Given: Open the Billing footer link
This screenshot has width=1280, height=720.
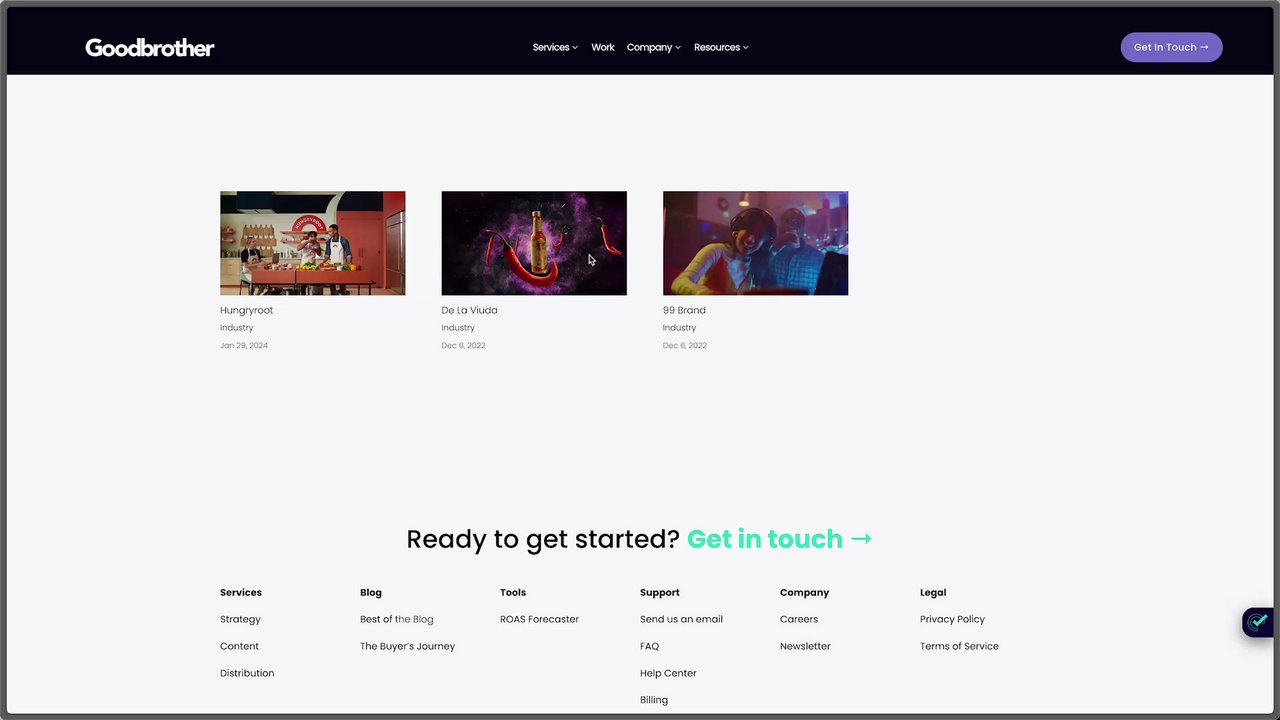Looking at the screenshot, I should coord(654,700).
